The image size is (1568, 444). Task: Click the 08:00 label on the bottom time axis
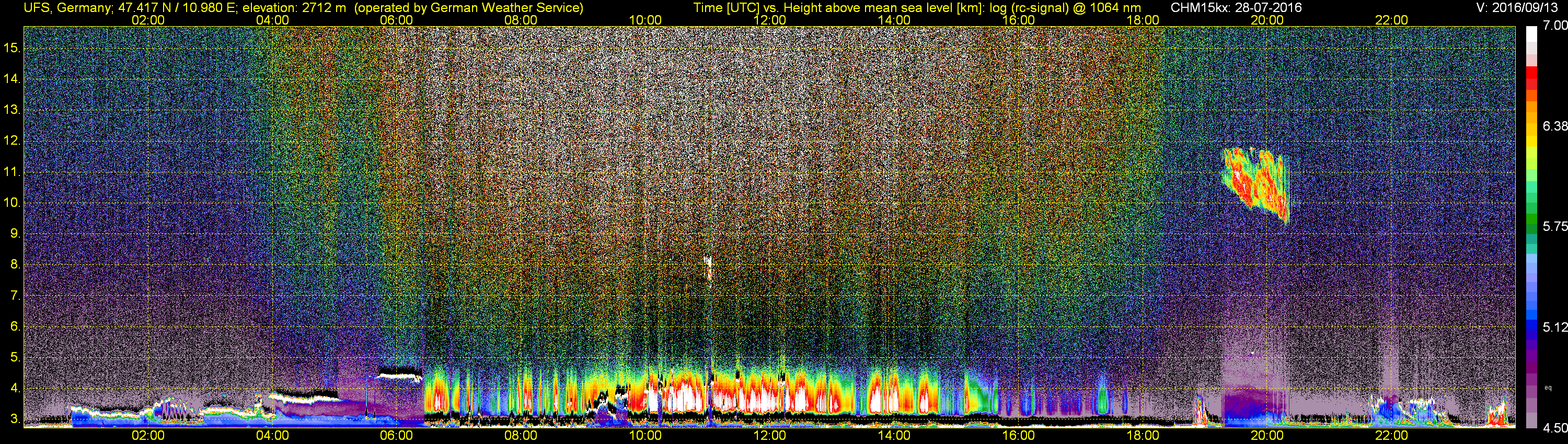521,436
